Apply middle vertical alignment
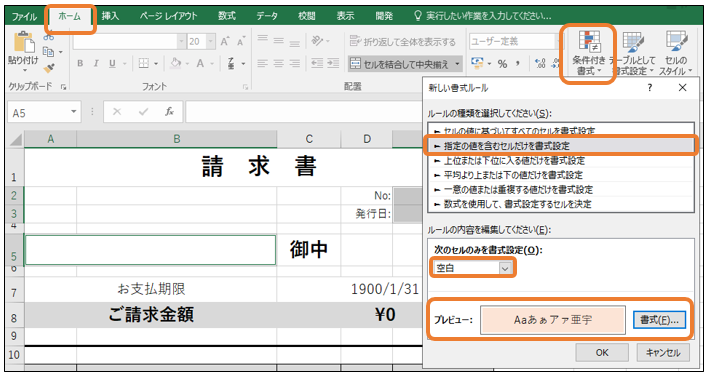This screenshot has width=708, height=378. [x=279, y=41]
